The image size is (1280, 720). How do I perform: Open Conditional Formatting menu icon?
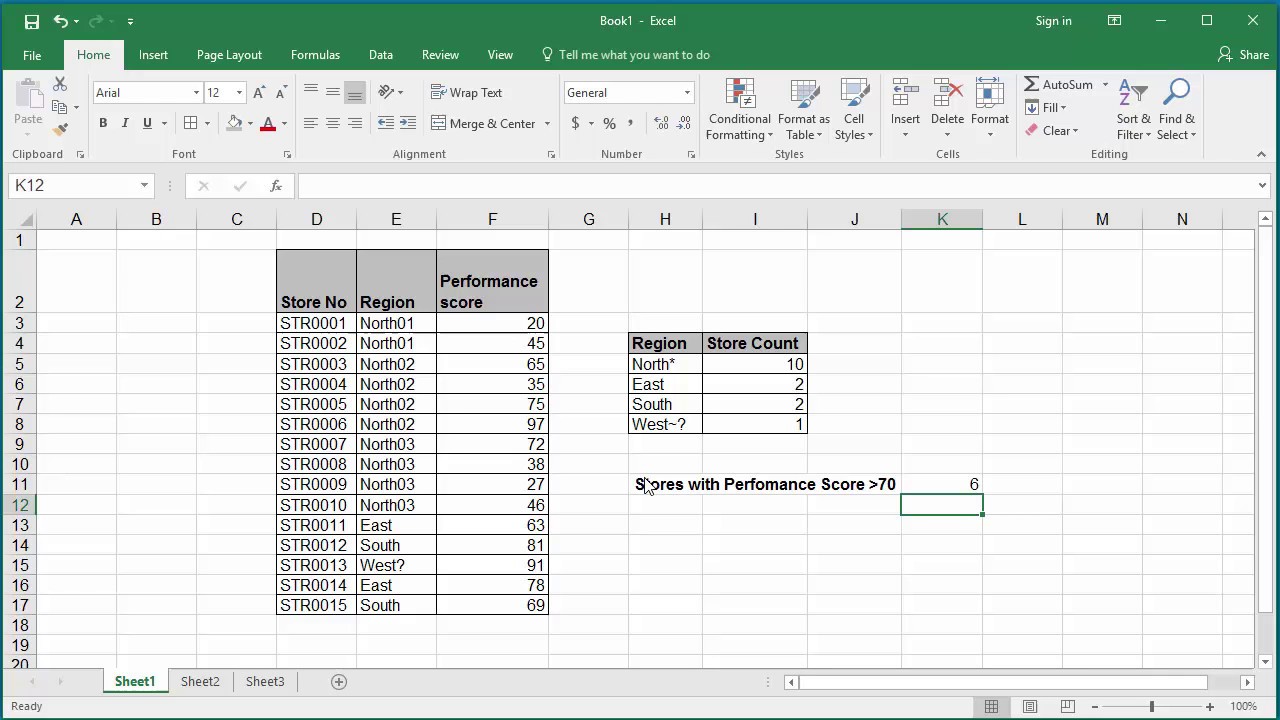click(740, 95)
